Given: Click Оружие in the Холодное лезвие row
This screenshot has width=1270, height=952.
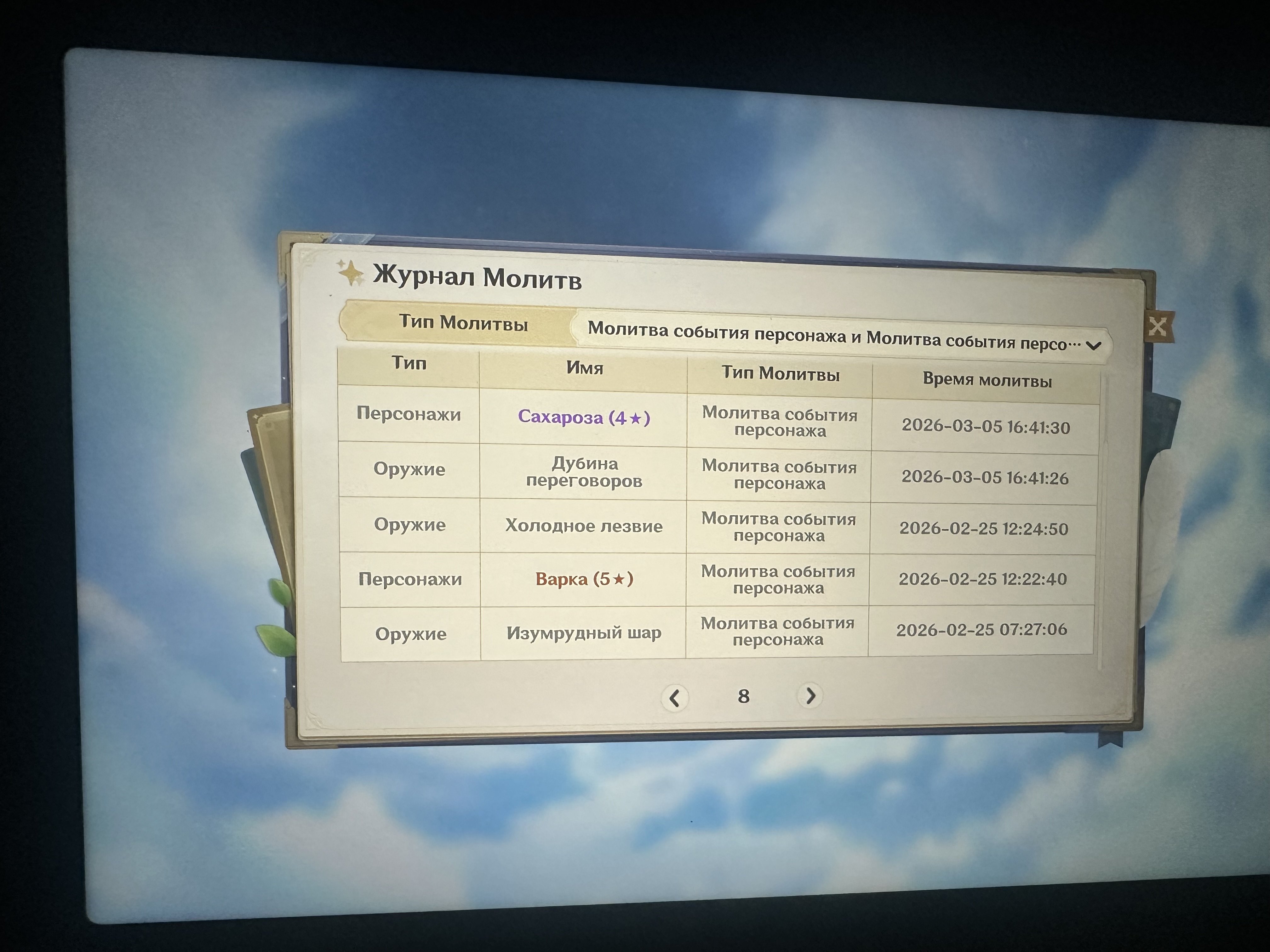Looking at the screenshot, I should coord(410,524).
